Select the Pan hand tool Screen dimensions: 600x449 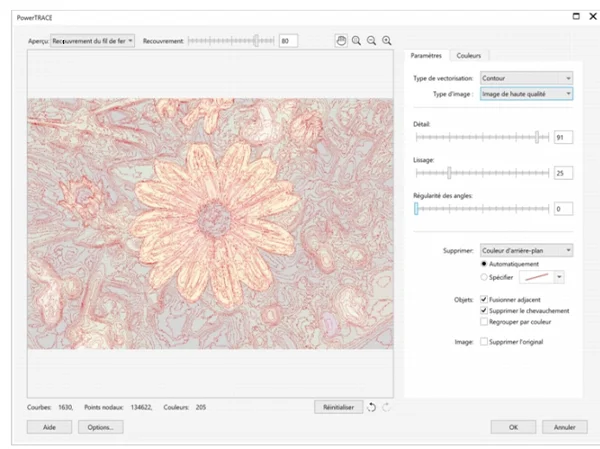tap(341, 41)
